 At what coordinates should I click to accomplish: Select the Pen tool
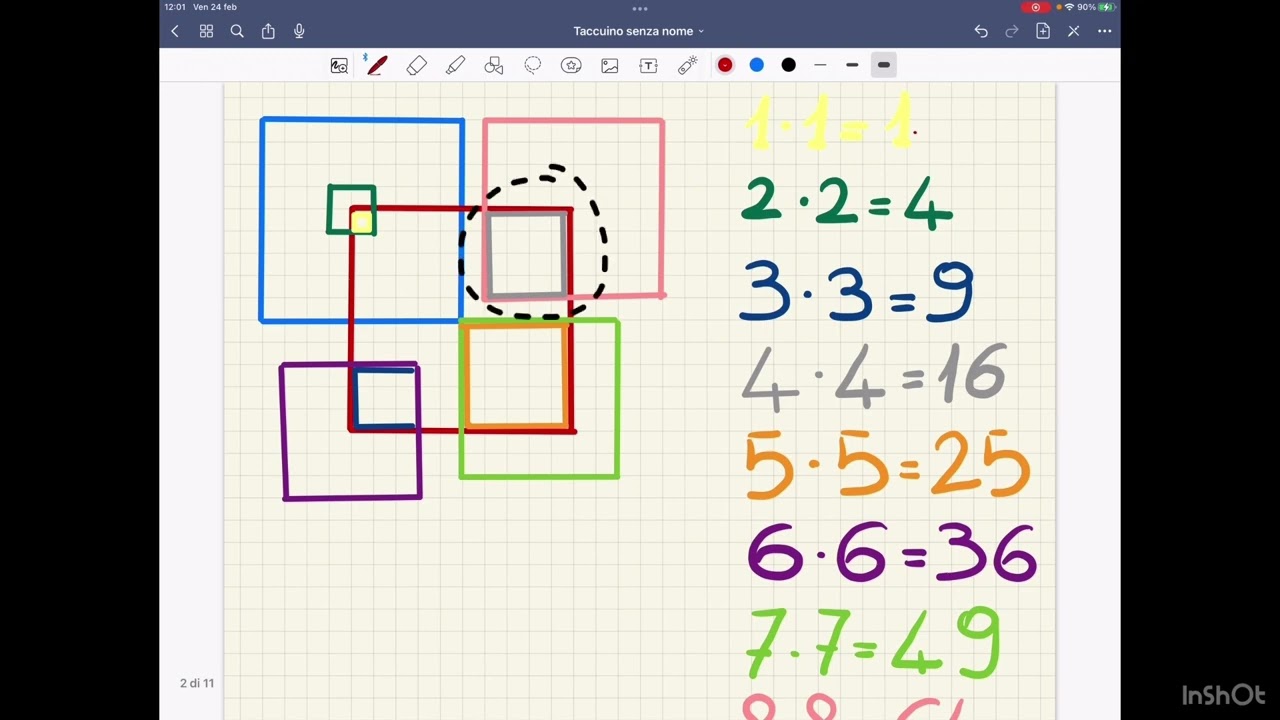pyautogui.click(x=377, y=65)
